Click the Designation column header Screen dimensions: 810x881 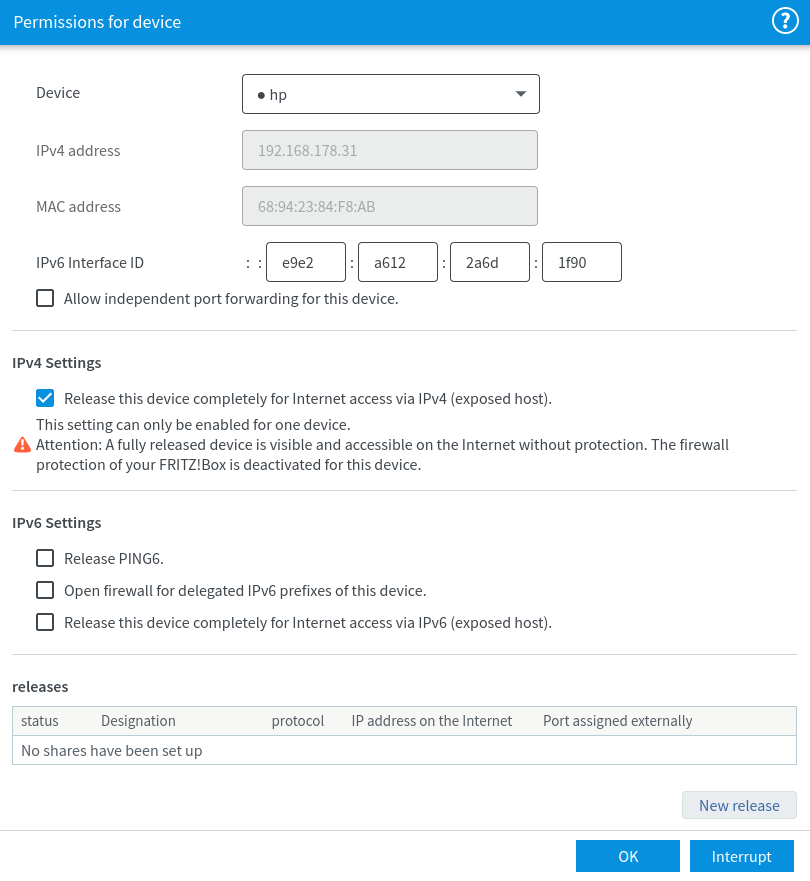138,720
